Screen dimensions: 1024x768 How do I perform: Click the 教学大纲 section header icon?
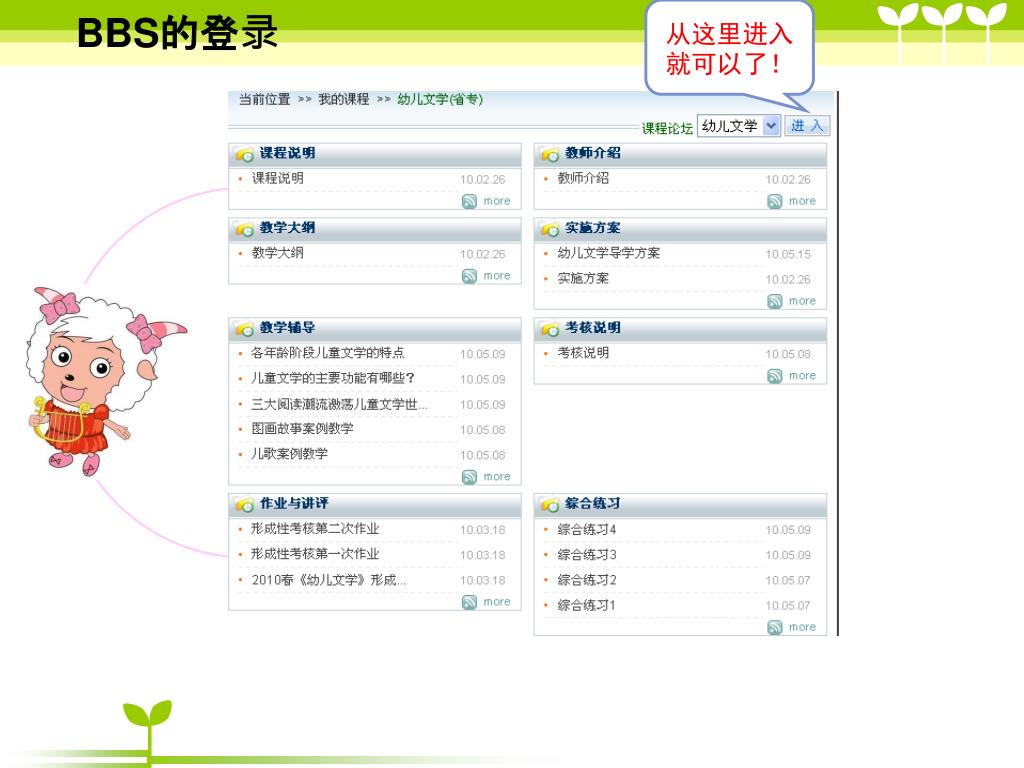tap(244, 229)
